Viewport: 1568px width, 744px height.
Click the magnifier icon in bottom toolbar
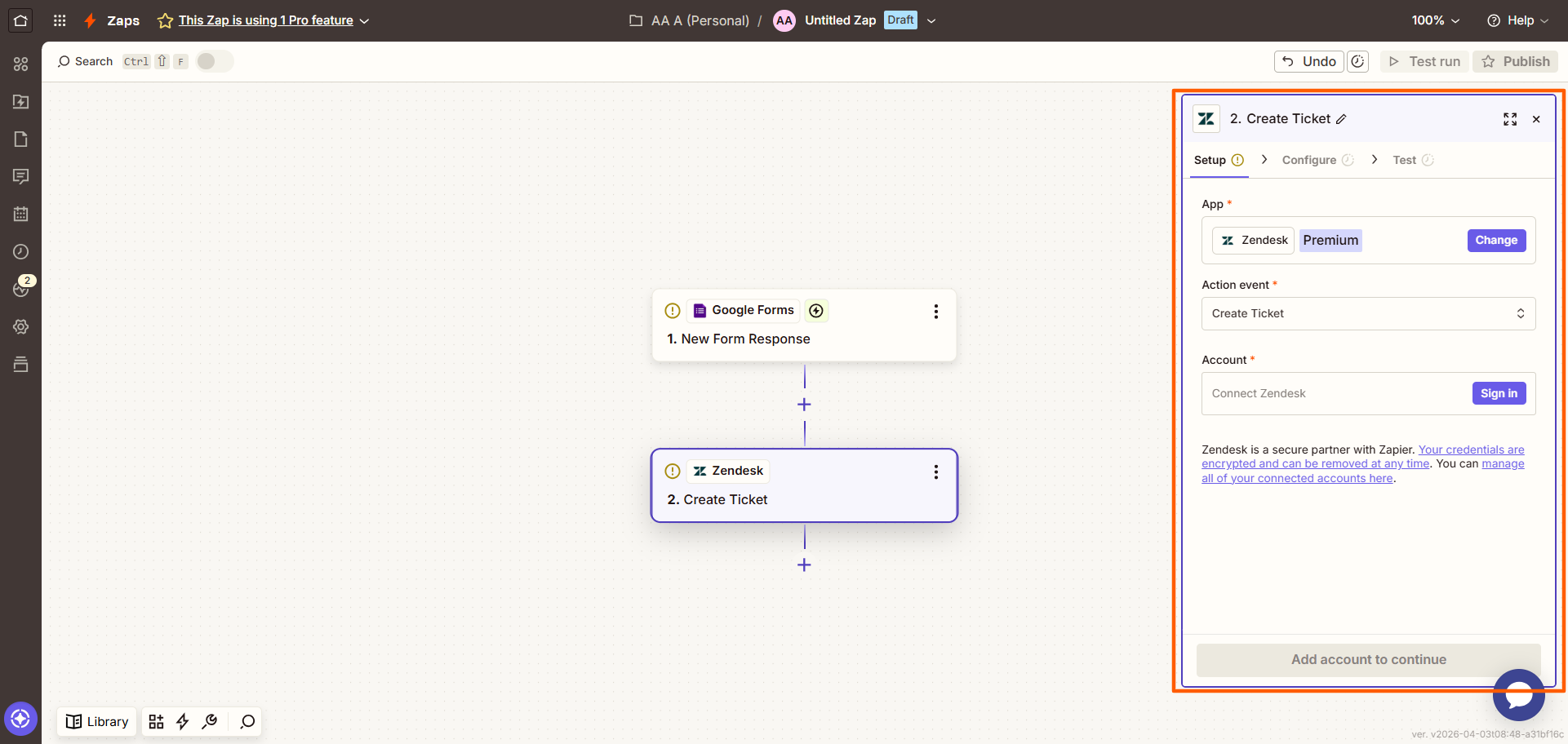[x=247, y=721]
